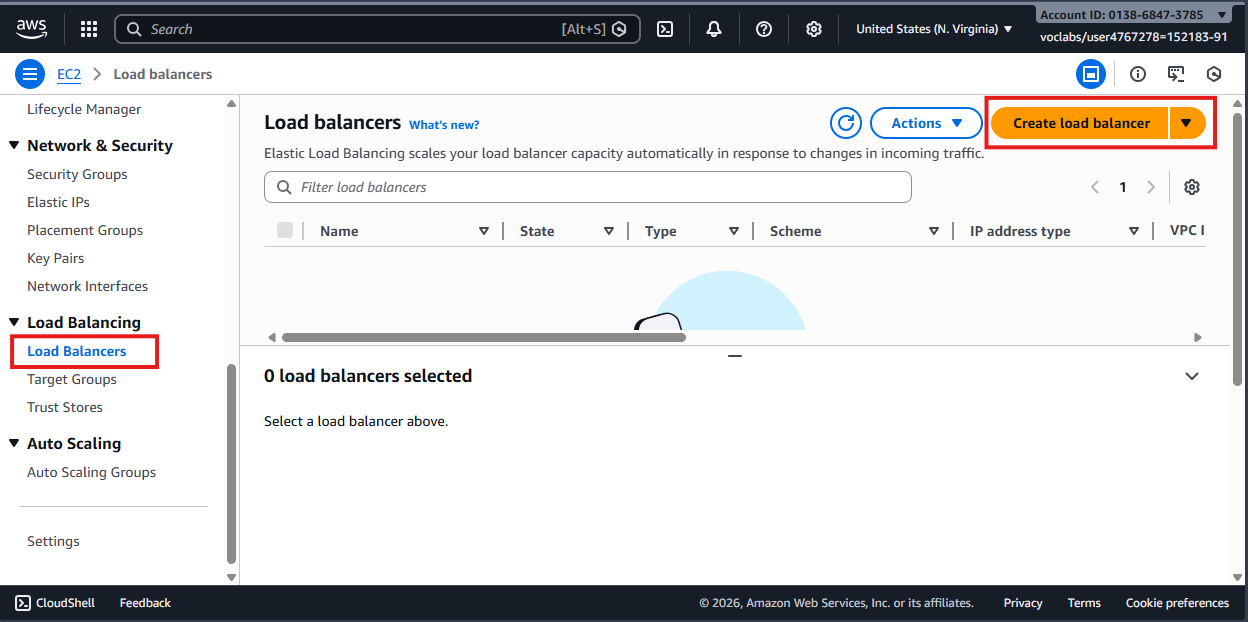Viewport: 1248px width, 622px height.
Task: Refresh the load balancers list
Action: pyautogui.click(x=846, y=123)
